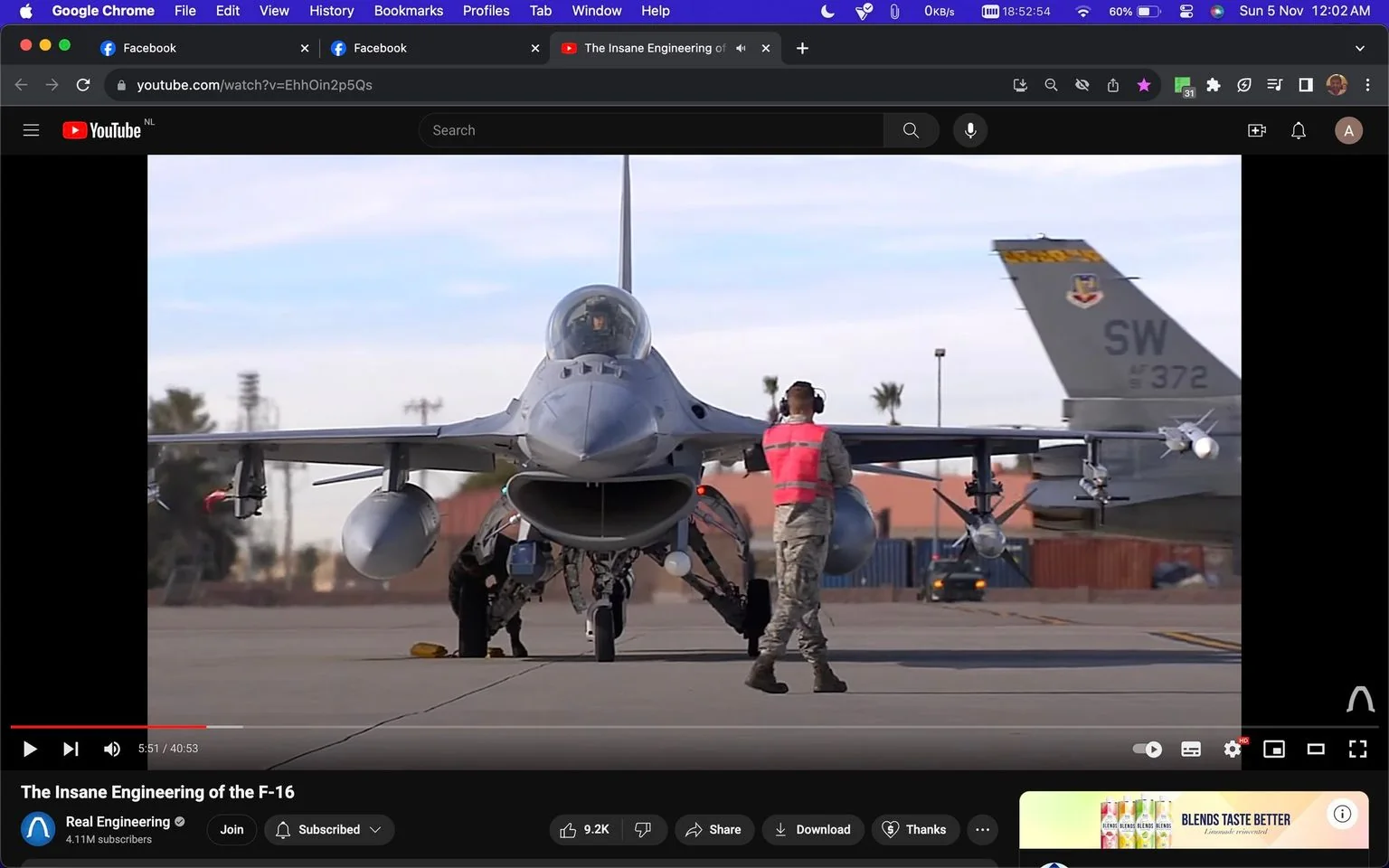This screenshot has width=1389, height=868.
Task: Go forward in browser history
Action: tap(52, 84)
